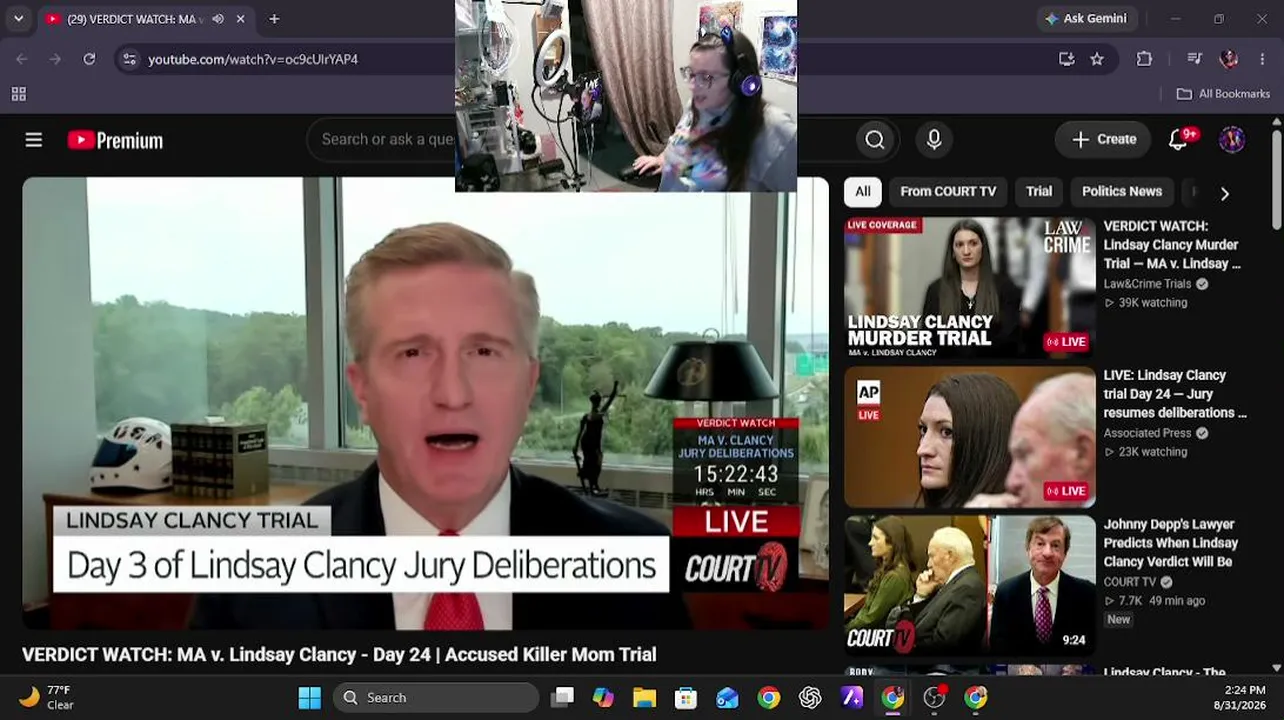Click the video title 'VERDICT WATCH: MA v. Lindsay Clancy'

(x=339, y=654)
